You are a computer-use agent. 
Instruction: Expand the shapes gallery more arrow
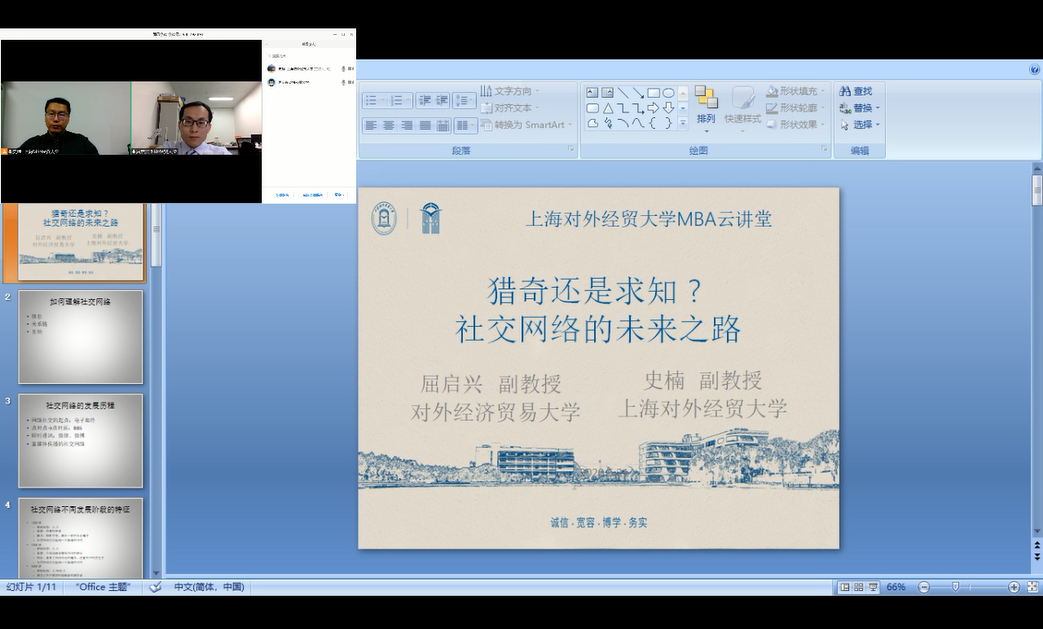click(683, 123)
